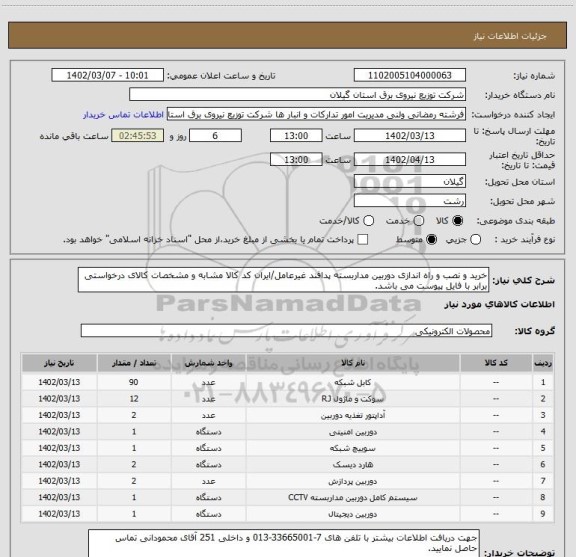This screenshot has height=557, width=576.
Task: Click the شماره نیاز field 1102005104000063
Action: pos(410,75)
